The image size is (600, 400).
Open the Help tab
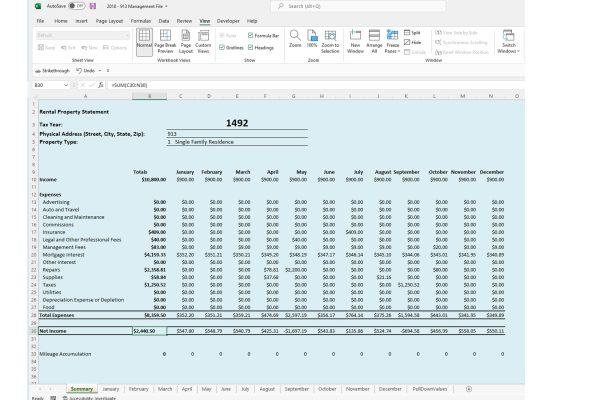(252, 21)
